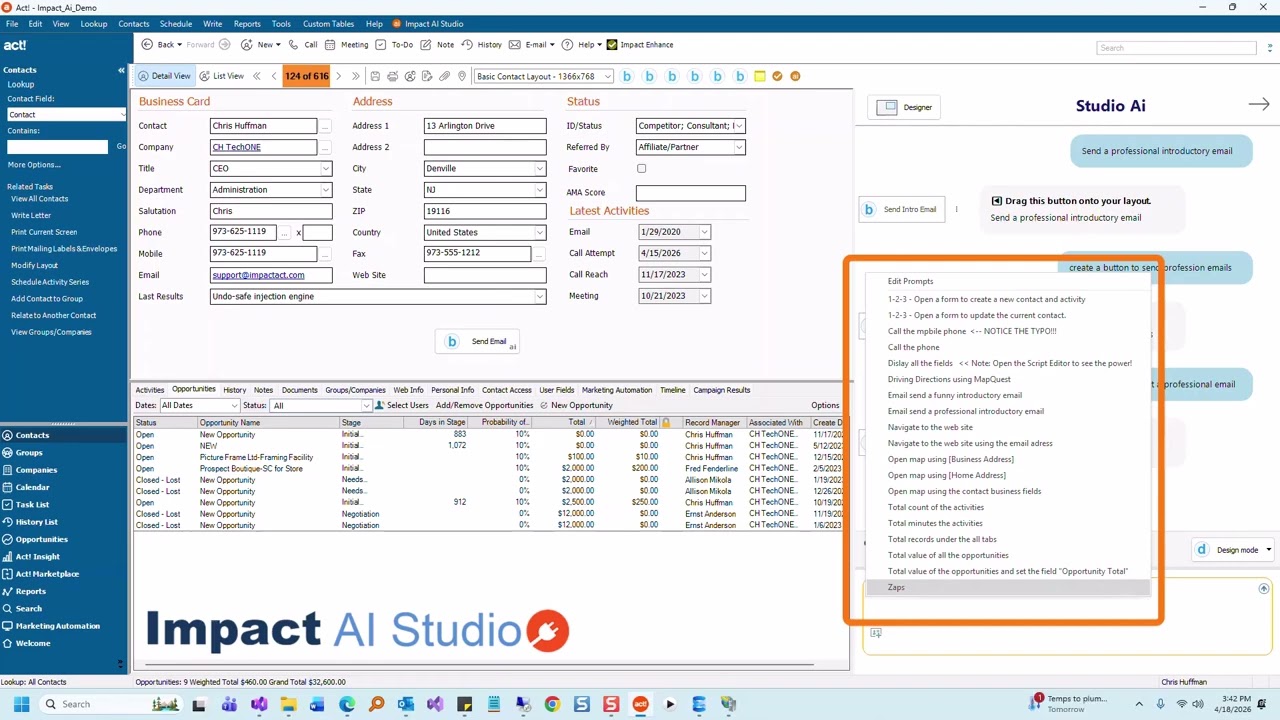The width and height of the screenshot is (1280, 720).
Task: Open the Reports menu
Action: click(247, 23)
